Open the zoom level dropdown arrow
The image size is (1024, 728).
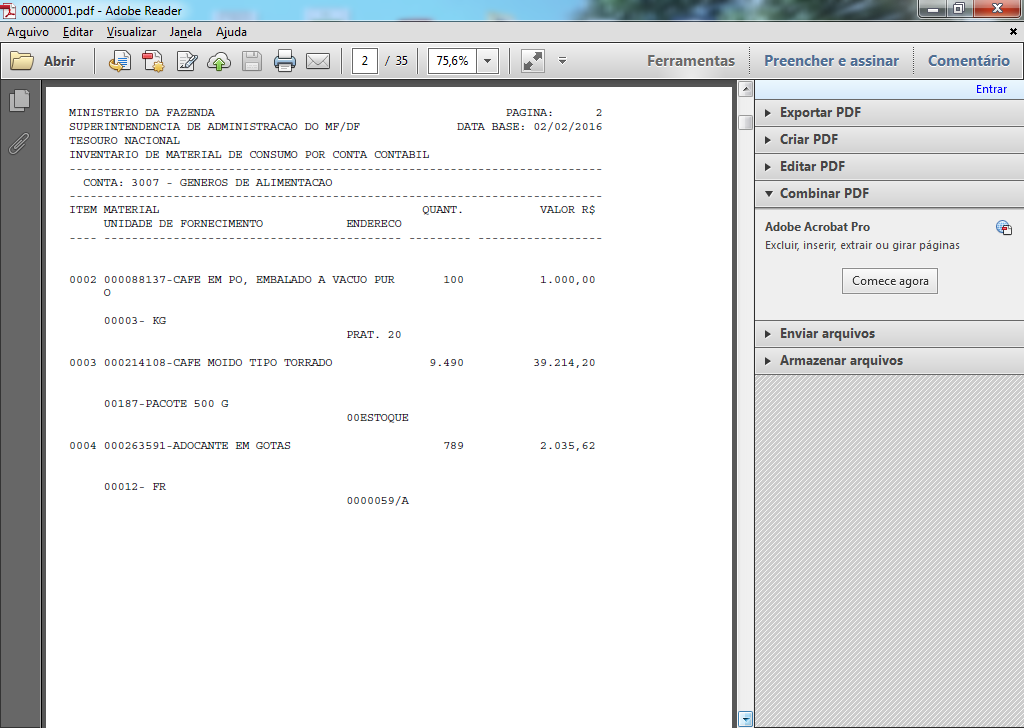pos(487,61)
